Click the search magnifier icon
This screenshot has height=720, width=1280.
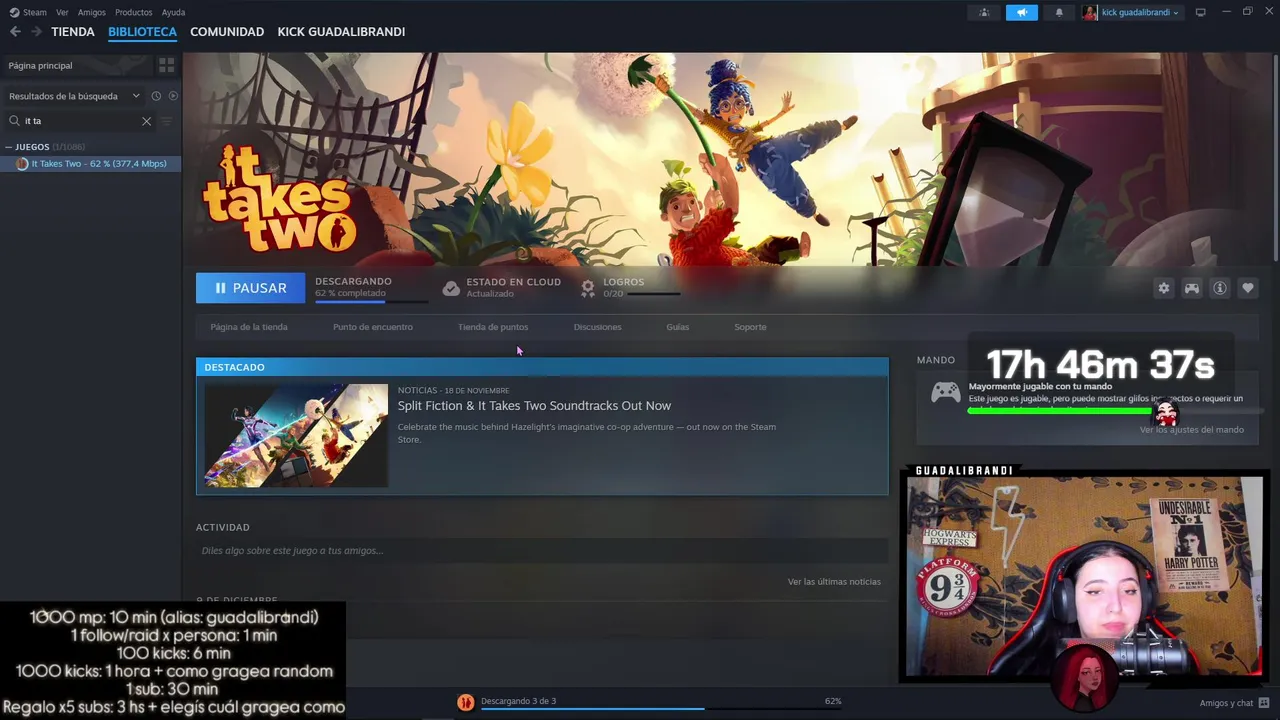coord(15,121)
